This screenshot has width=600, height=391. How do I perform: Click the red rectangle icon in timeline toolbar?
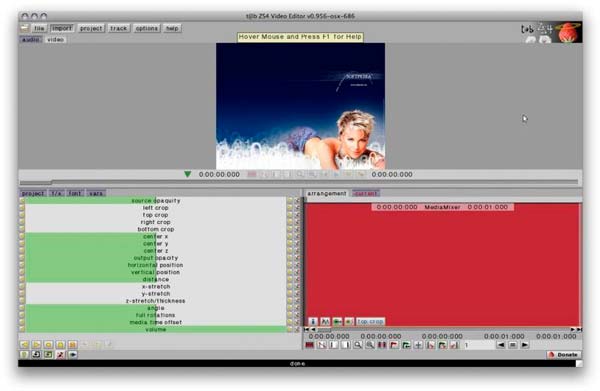pos(310,345)
